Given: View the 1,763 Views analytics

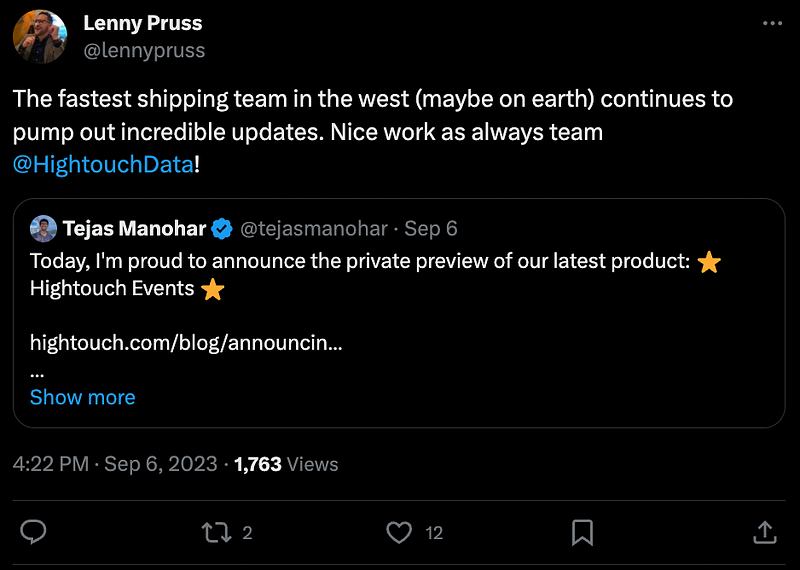Looking at the screenshot, I should [286, 464].
